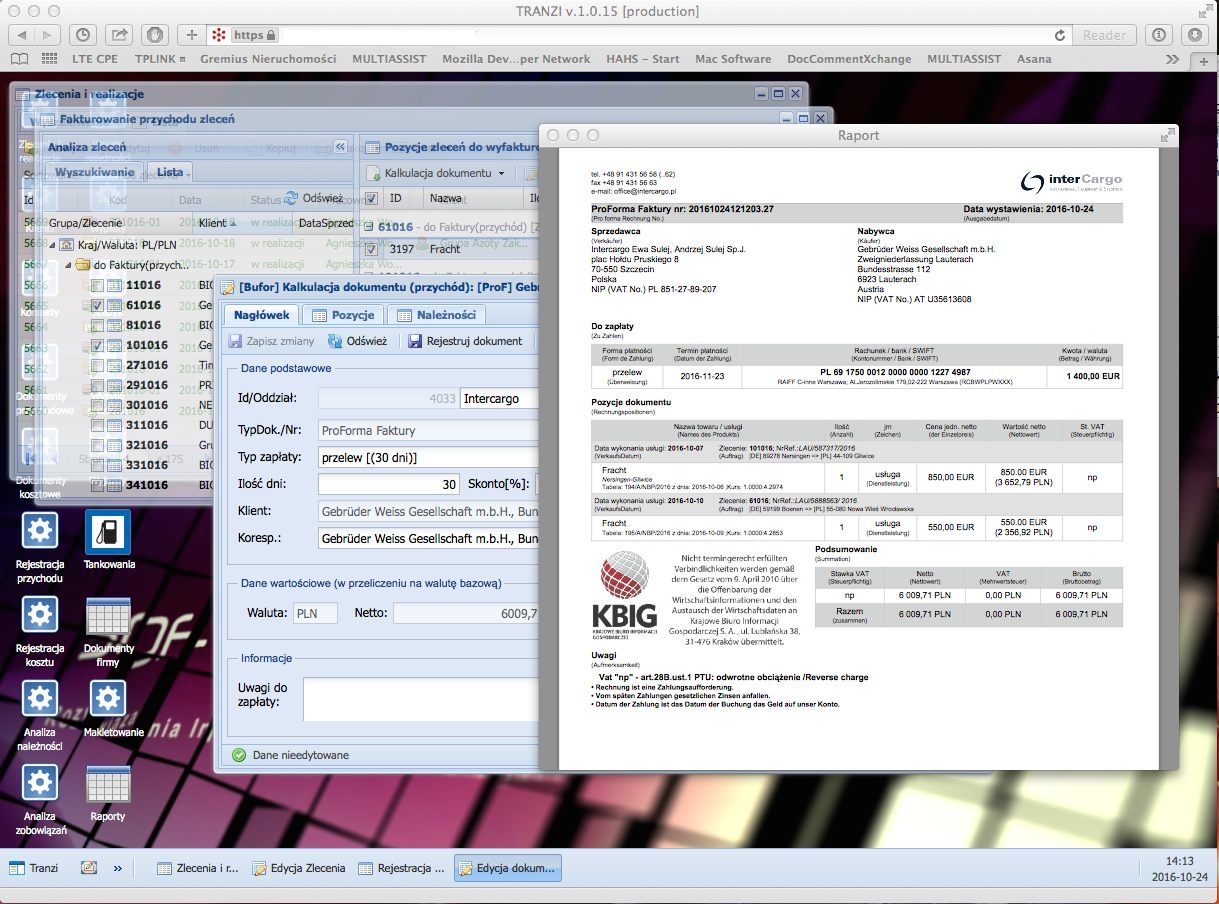Click the Typ zapłaty combo box
The image size is (1219, 904).
(428, 457)
